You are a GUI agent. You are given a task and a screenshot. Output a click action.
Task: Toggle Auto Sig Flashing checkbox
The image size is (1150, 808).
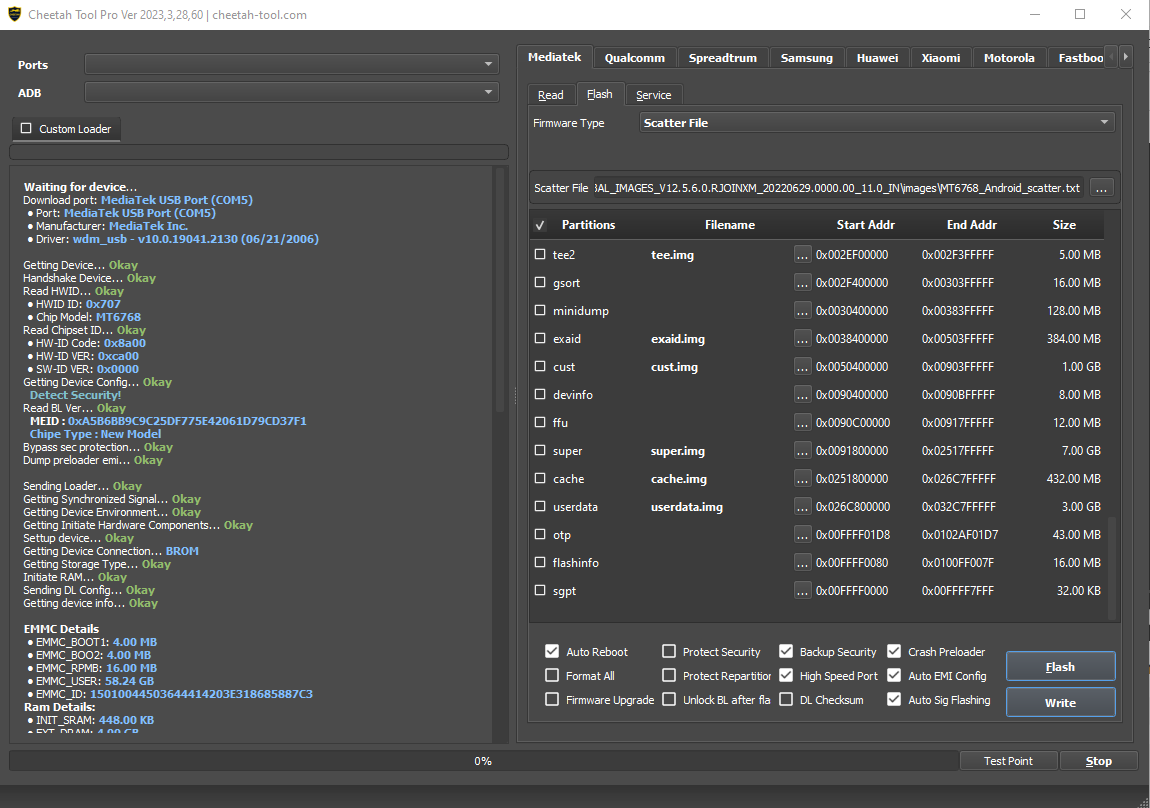point(894,699)
